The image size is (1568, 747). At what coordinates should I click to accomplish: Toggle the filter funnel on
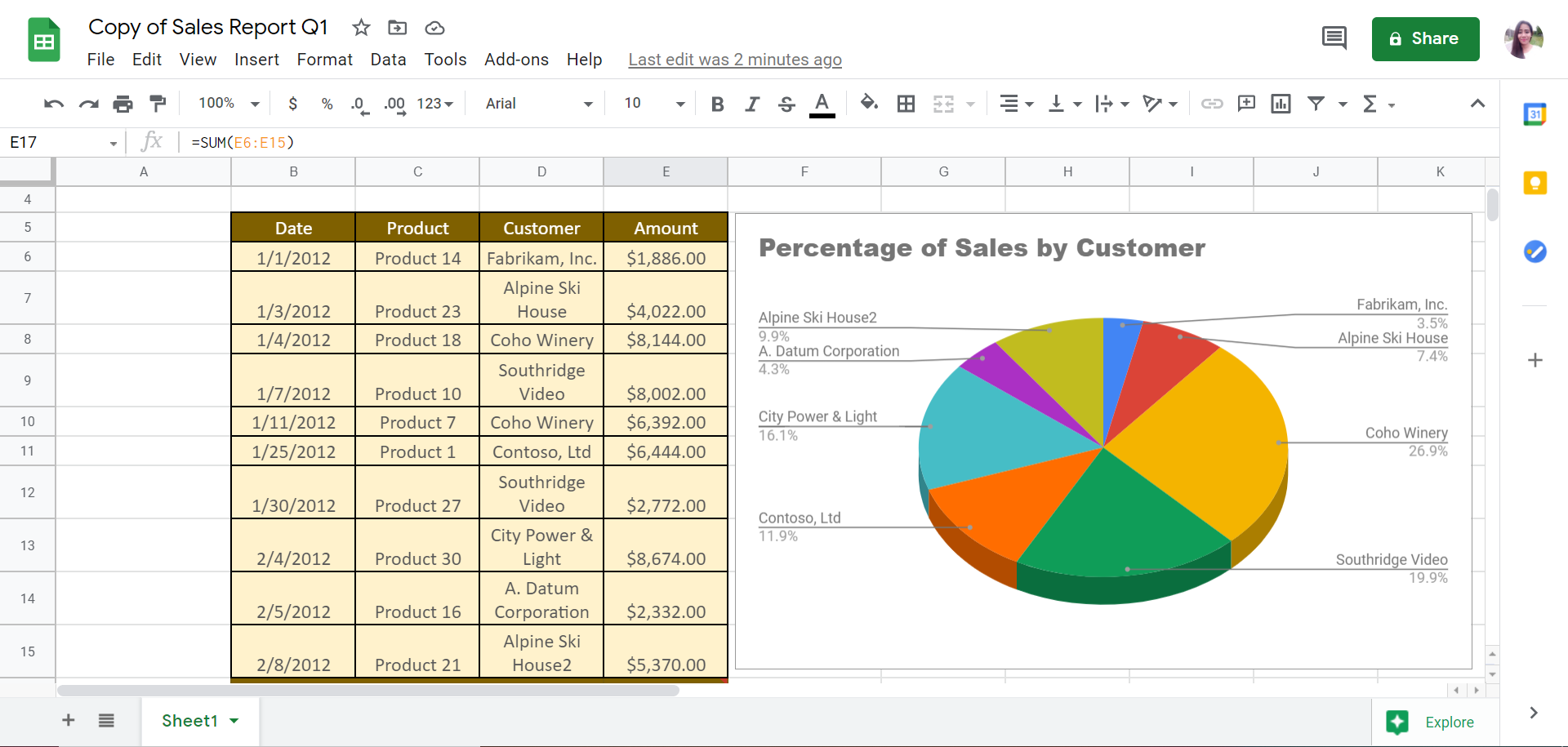click(x=1316, y=104)
